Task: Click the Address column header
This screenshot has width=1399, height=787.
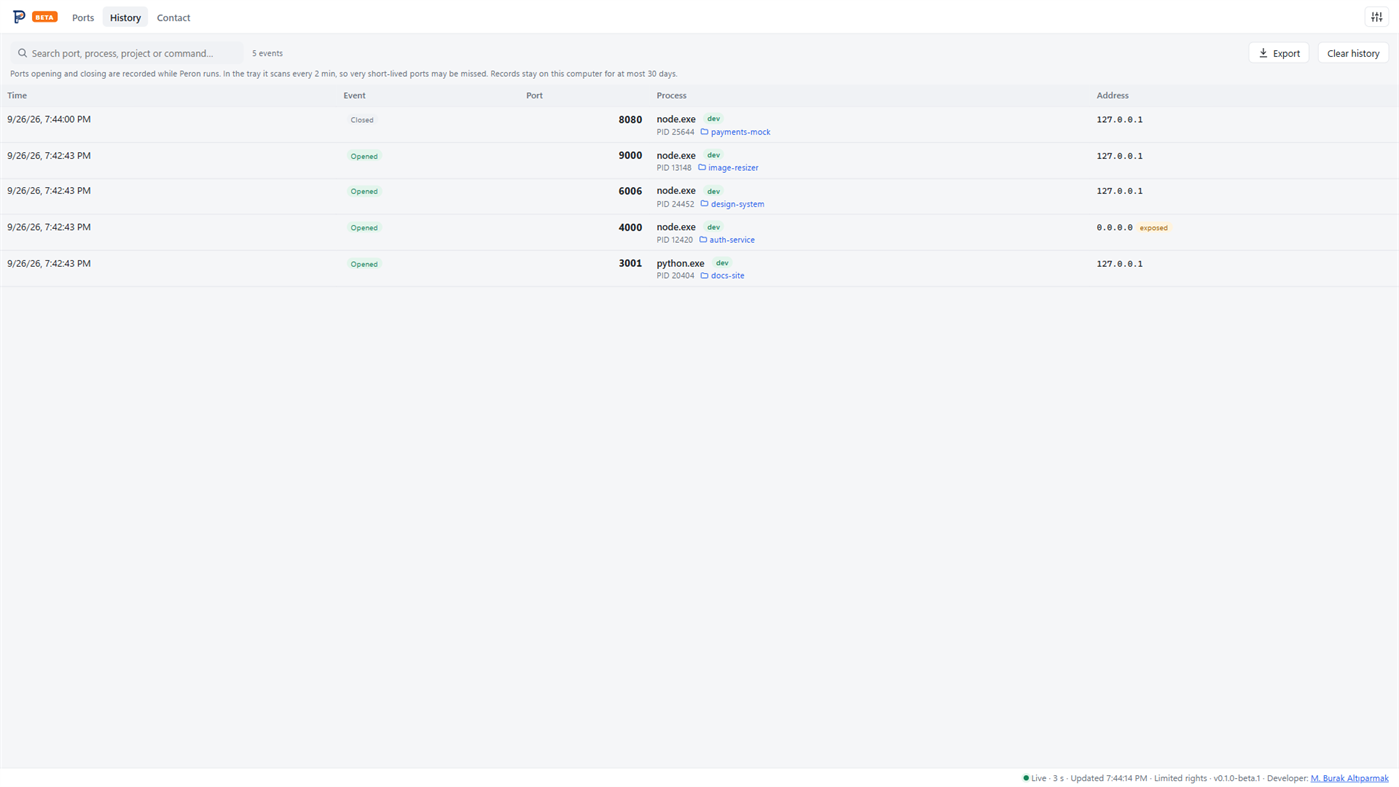Action: coord(1112,96)
